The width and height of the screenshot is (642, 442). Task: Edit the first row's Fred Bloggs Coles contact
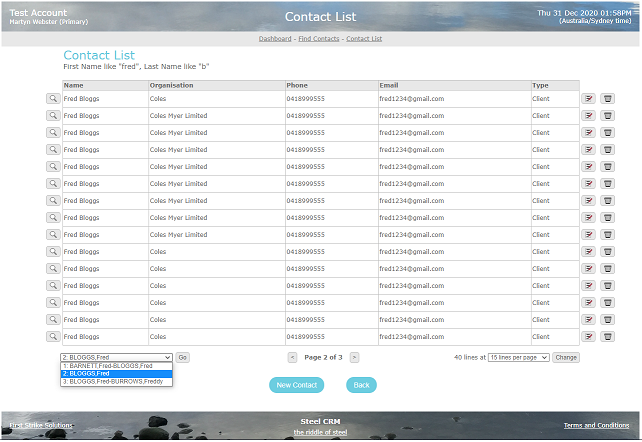click(x=589, y=99)
